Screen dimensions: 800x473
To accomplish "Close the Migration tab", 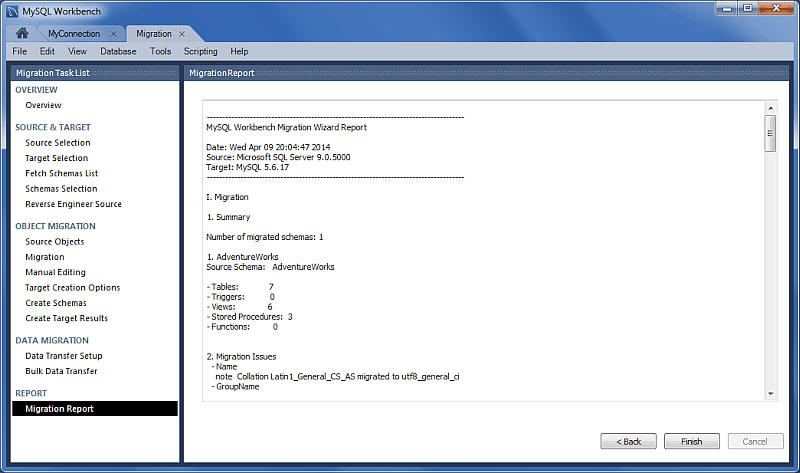I will pyautogui.click(x=182, y=34).
